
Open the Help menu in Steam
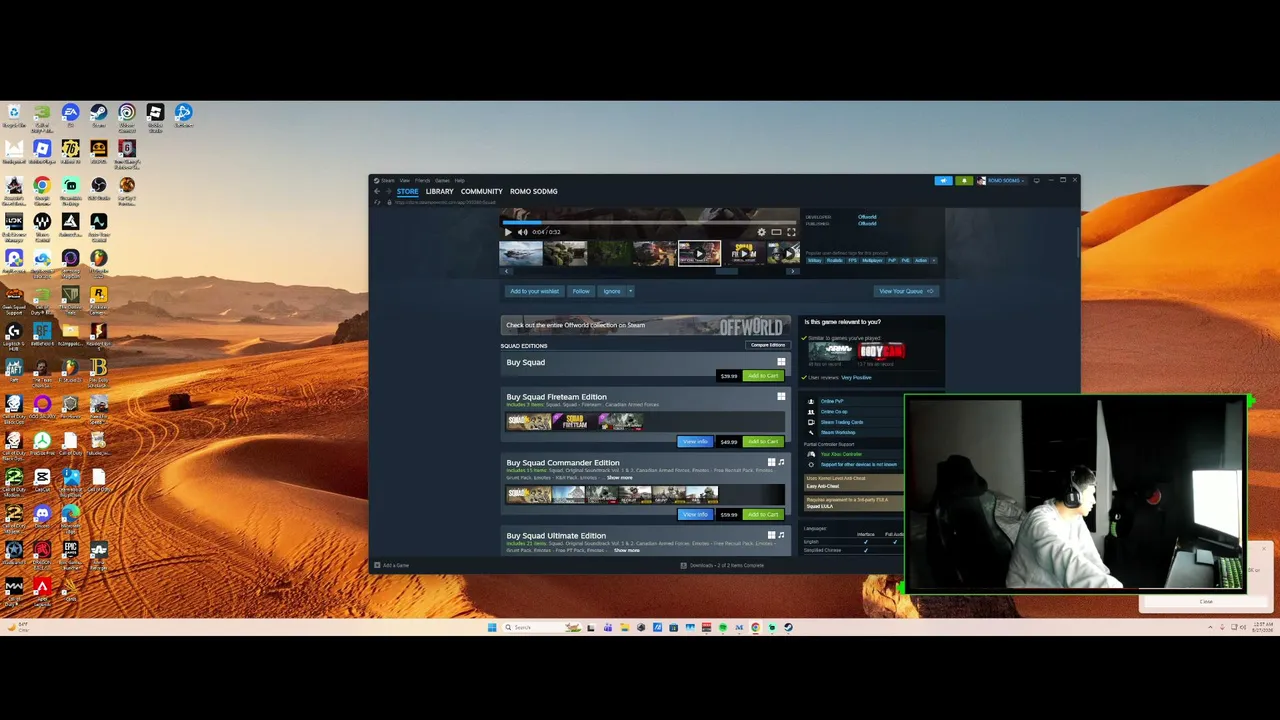pos(459,181)
